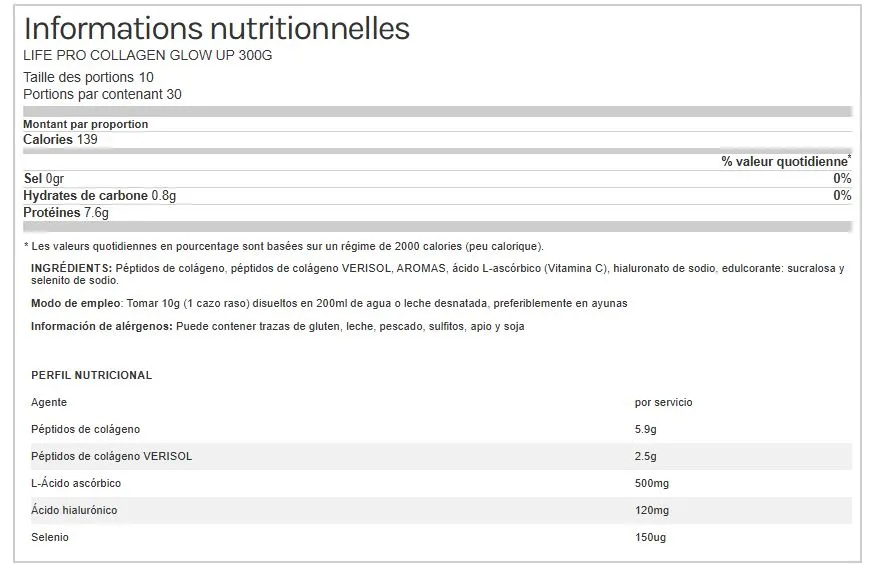Screen dimensions: 871x571
Task: Select the Péptidos de colágeno VERISOL row
Action: tap(441, 457)
